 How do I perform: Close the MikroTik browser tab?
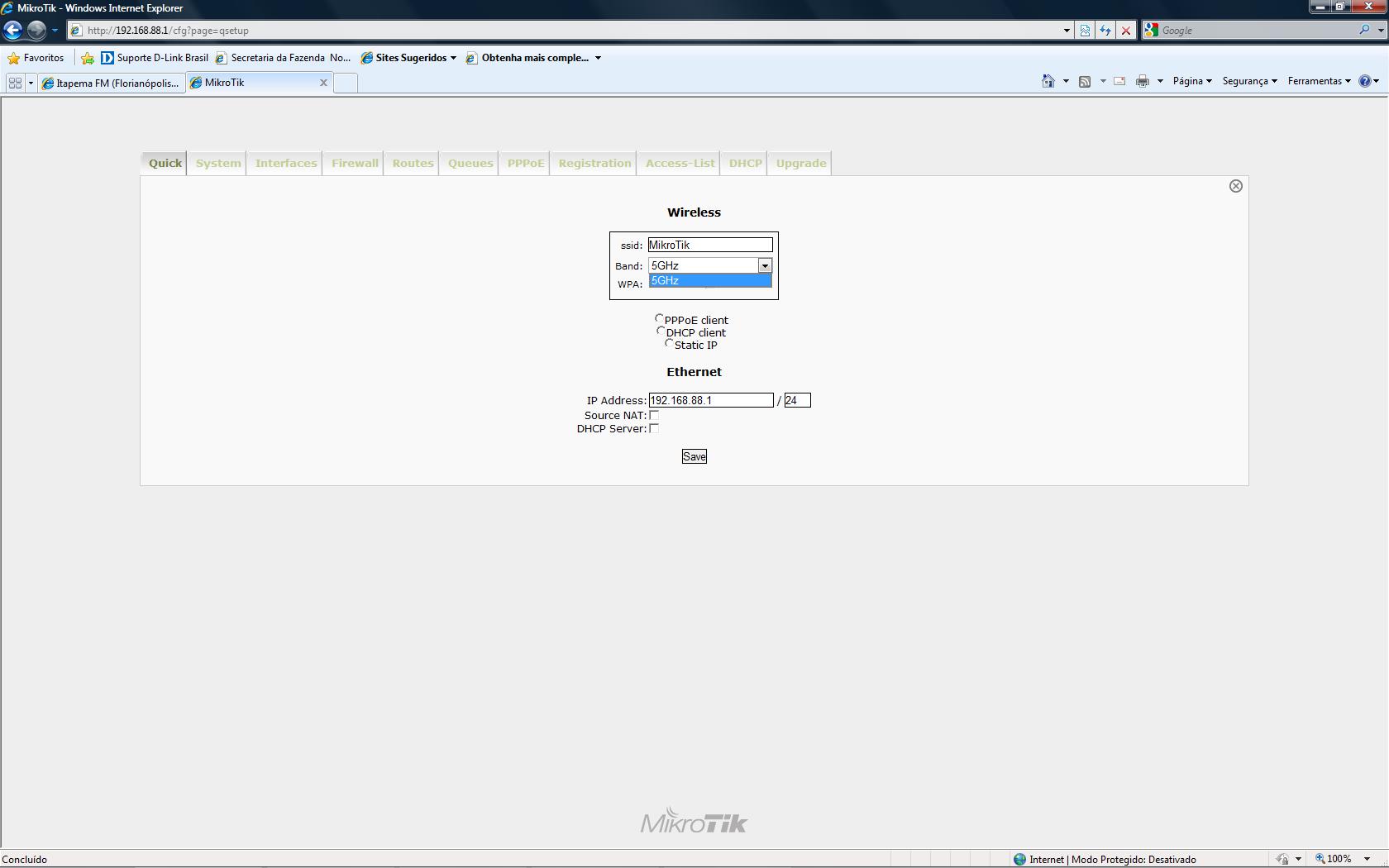click(323, 83)
